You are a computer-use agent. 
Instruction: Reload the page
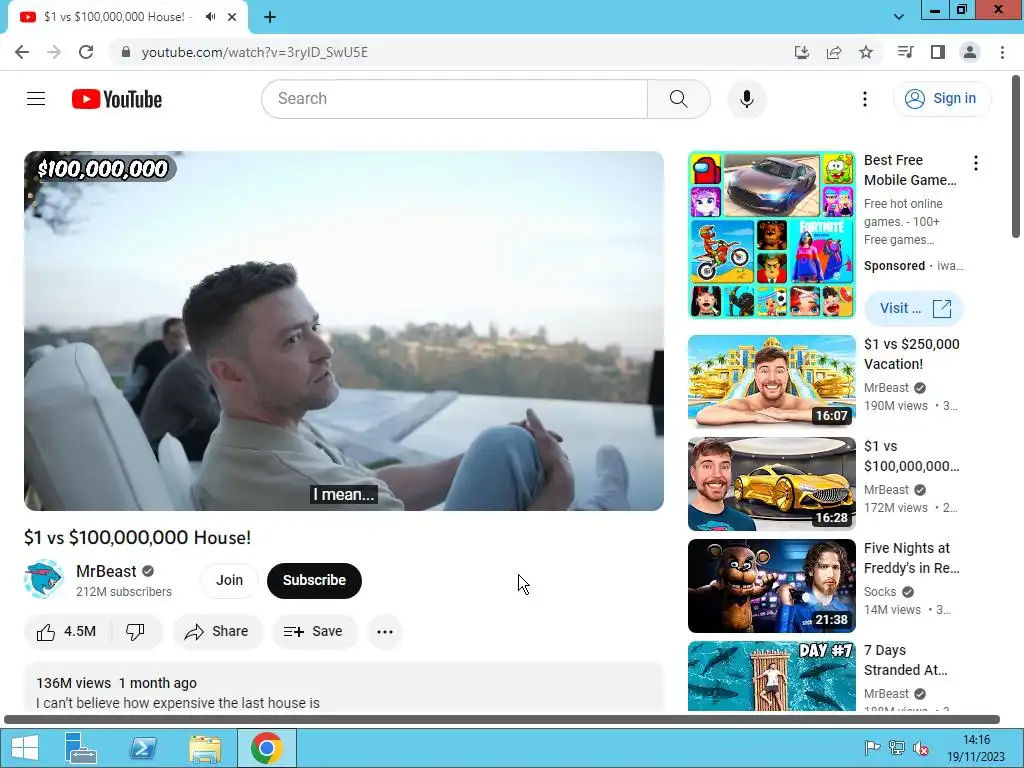tap(86, 52)
